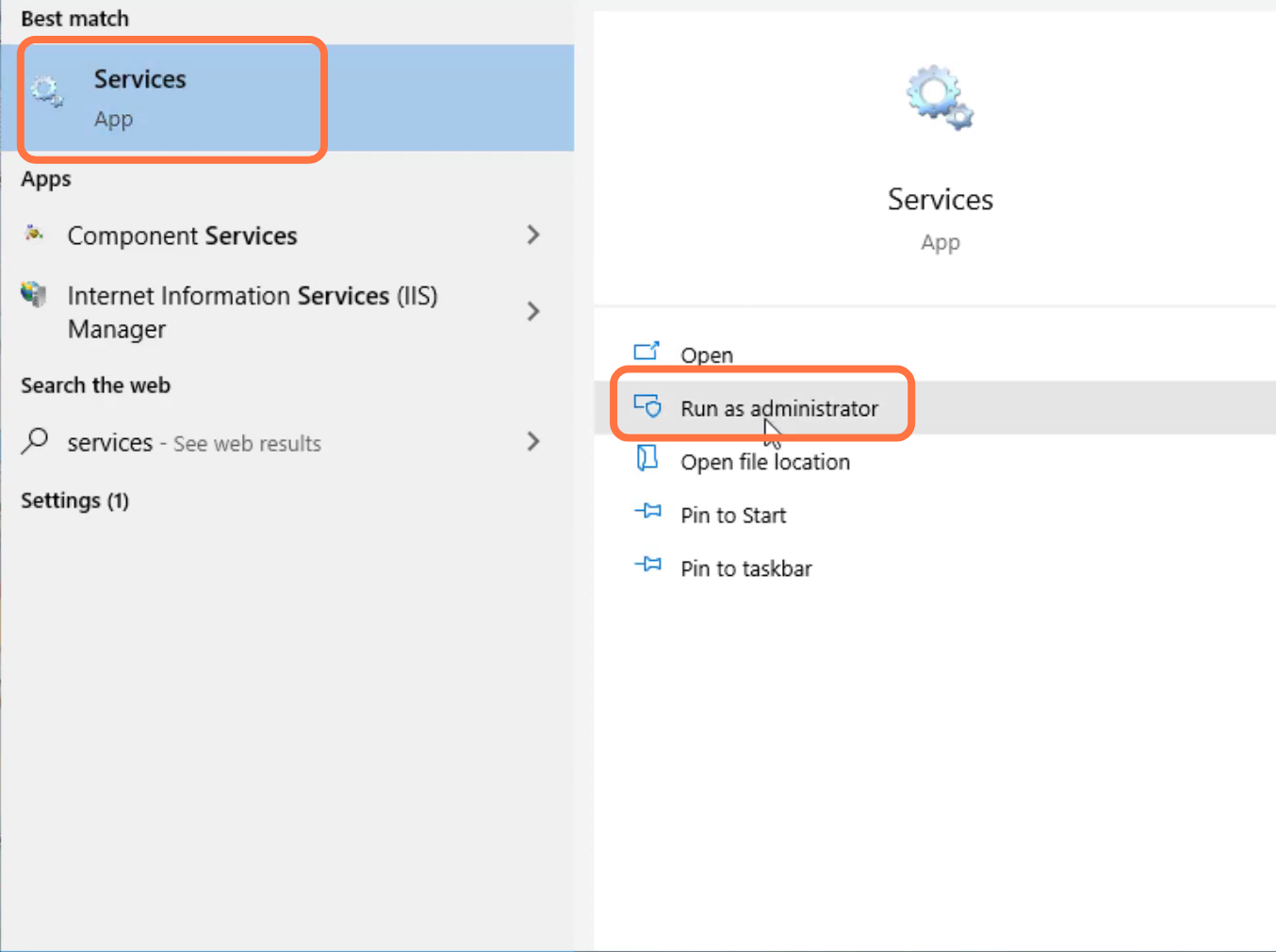Click the Apps section heading
The width and height of the screenshot is (1276, 952).
pos(46,179)
